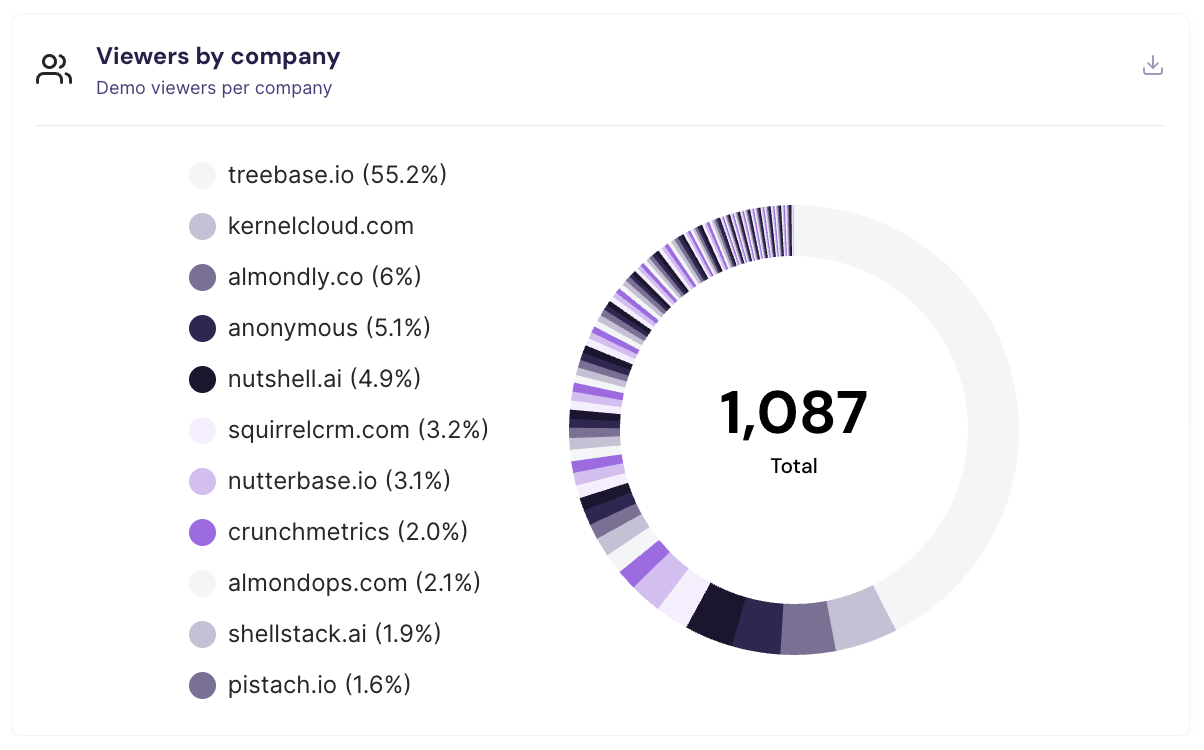Click the download export icon
The width and height of the screenshot is (1204, 750).
pyautogui.click(x=1152, y=64)
